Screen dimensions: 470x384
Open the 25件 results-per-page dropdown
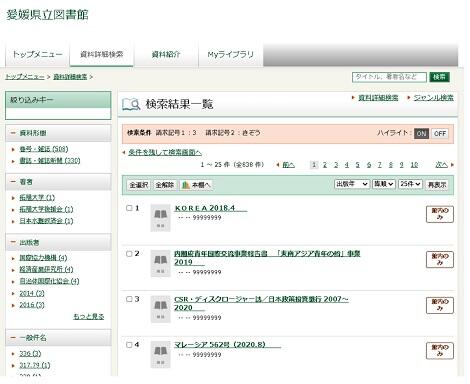coord(410,184)
